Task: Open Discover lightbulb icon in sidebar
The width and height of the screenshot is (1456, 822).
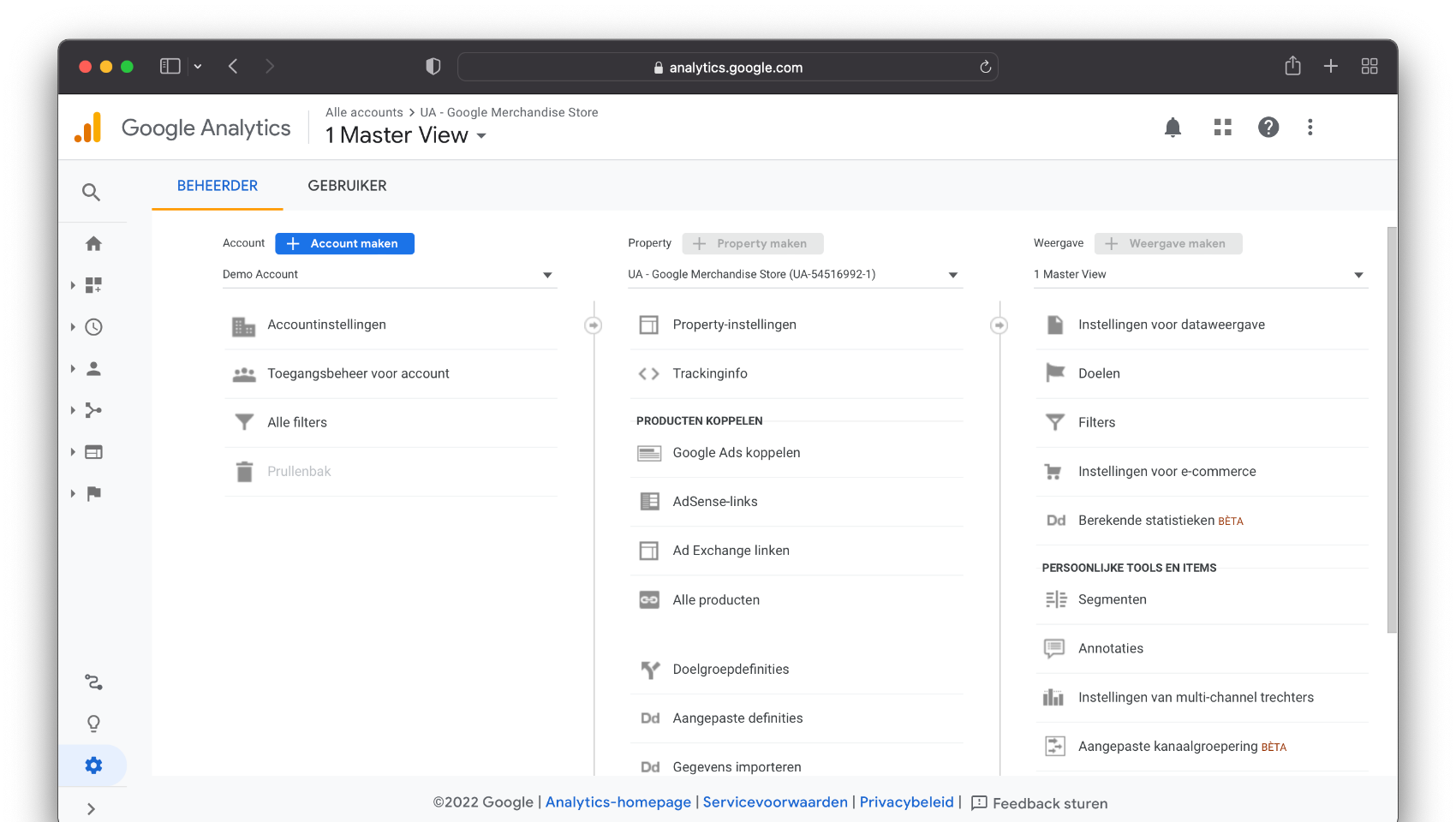Action: [94, 724]
